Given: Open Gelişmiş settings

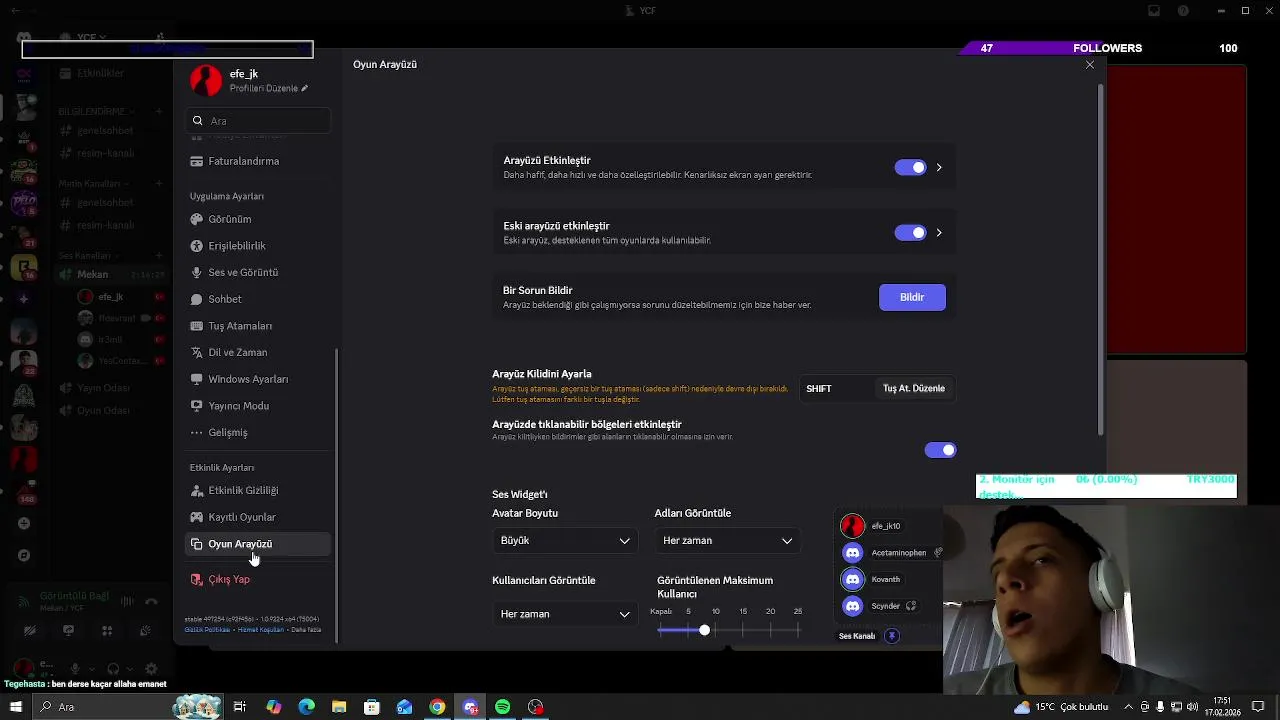Looking at the screenshot, I should 258,432.
